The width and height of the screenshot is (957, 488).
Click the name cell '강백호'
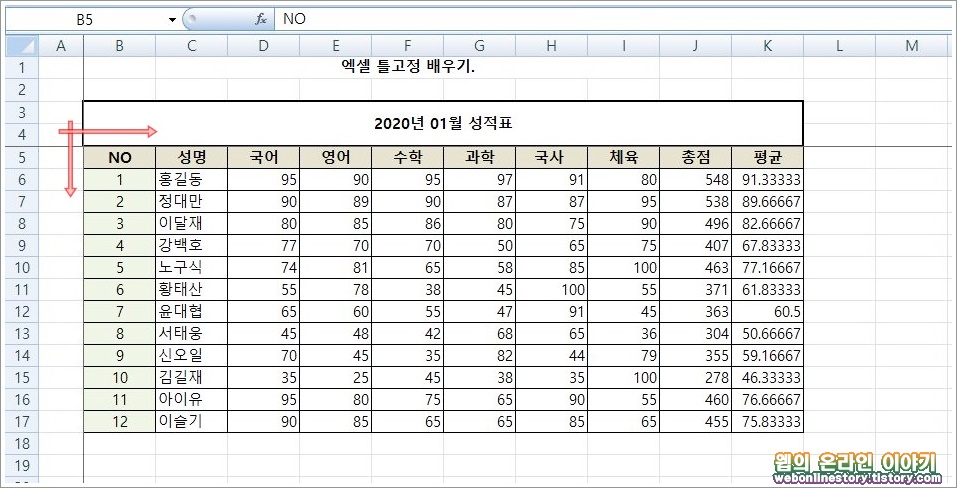click(x=192, y=246)
